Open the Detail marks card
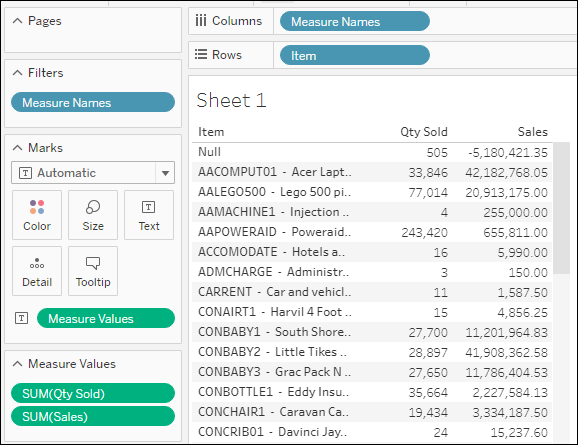The width and height of the screenshot is (578, 445). click(x=37, y=271)
